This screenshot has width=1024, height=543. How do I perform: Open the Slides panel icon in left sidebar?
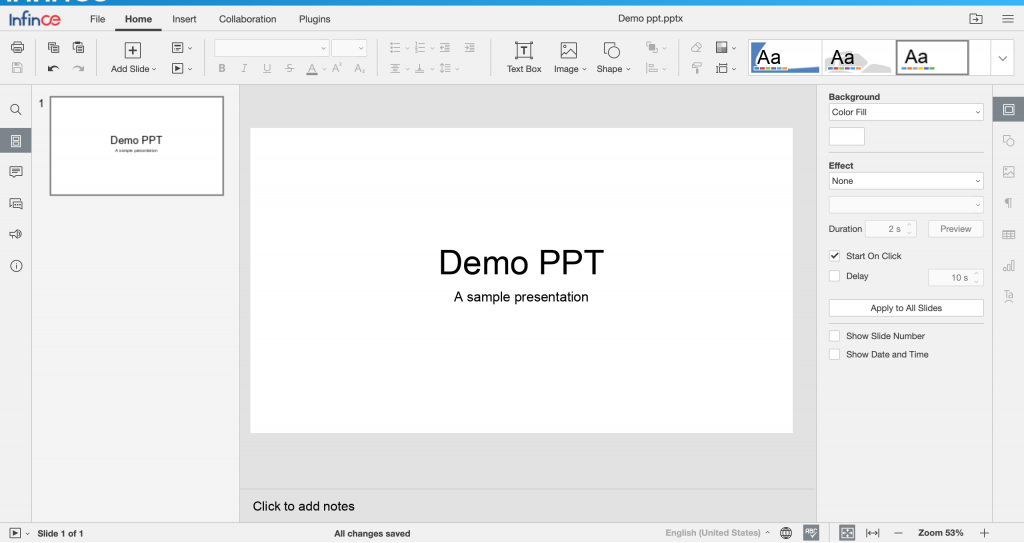pos(16,140)
